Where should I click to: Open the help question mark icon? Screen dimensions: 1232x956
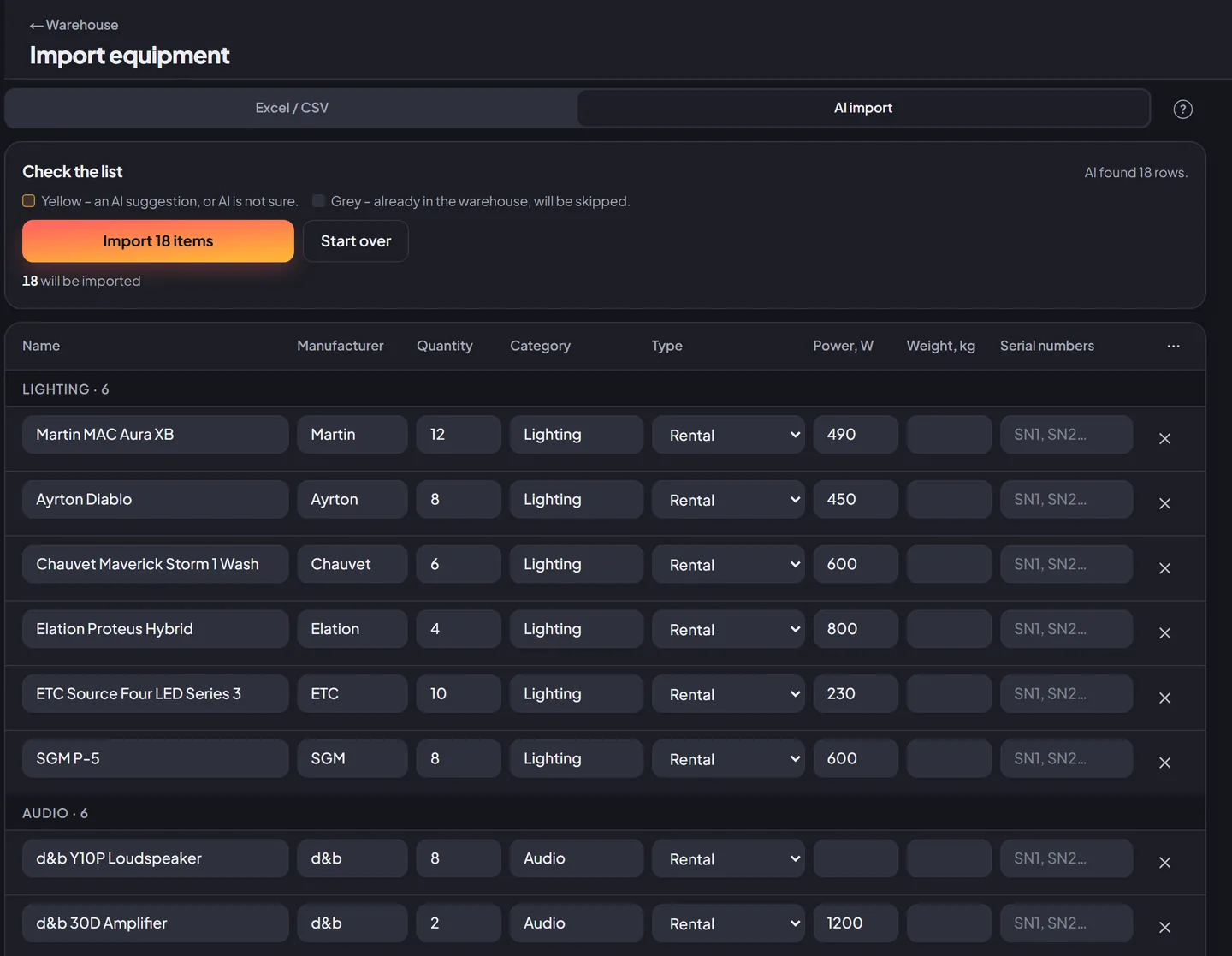coord(1182,109)
